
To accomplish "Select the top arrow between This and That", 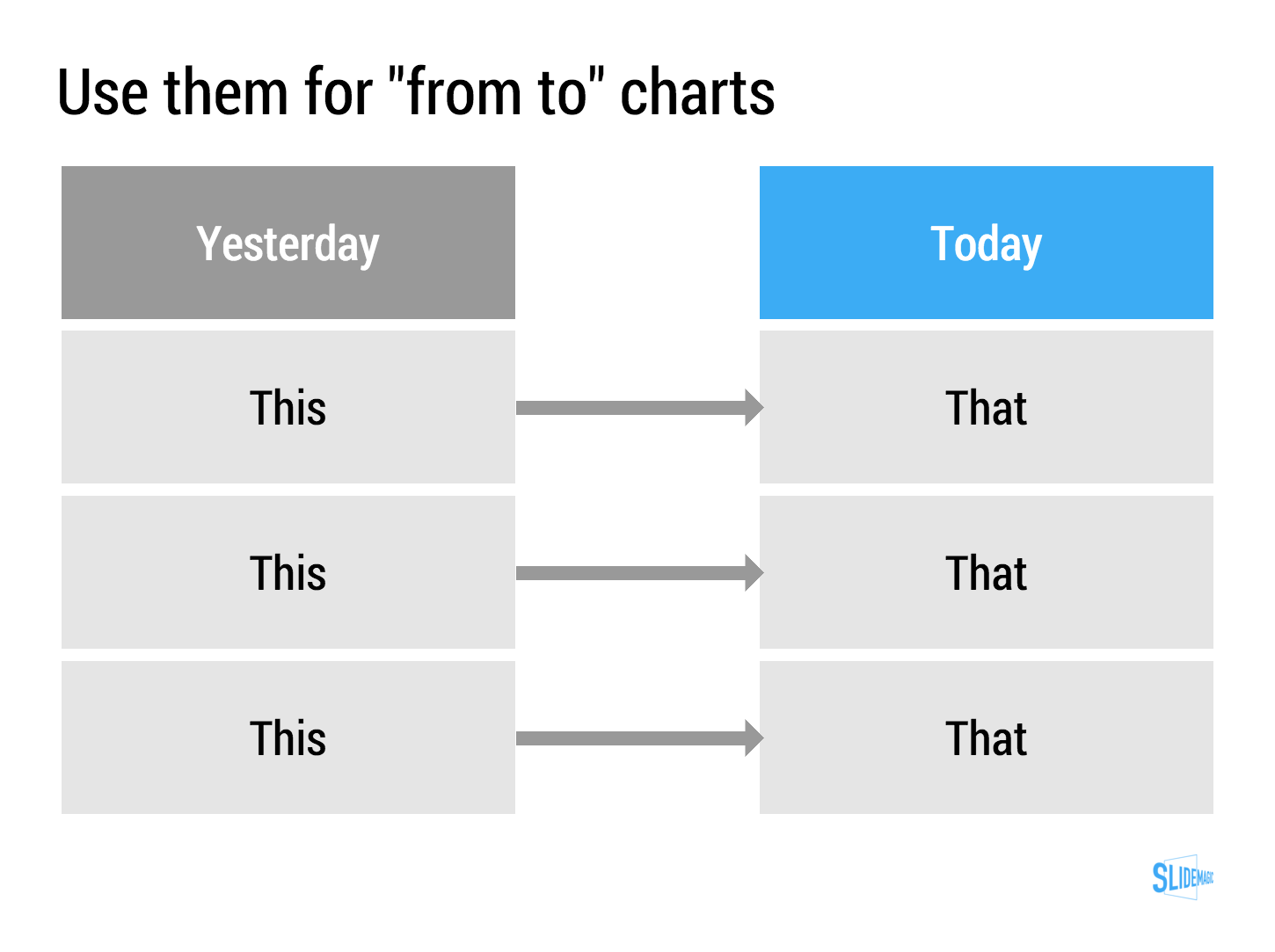I will coord(640,408).
